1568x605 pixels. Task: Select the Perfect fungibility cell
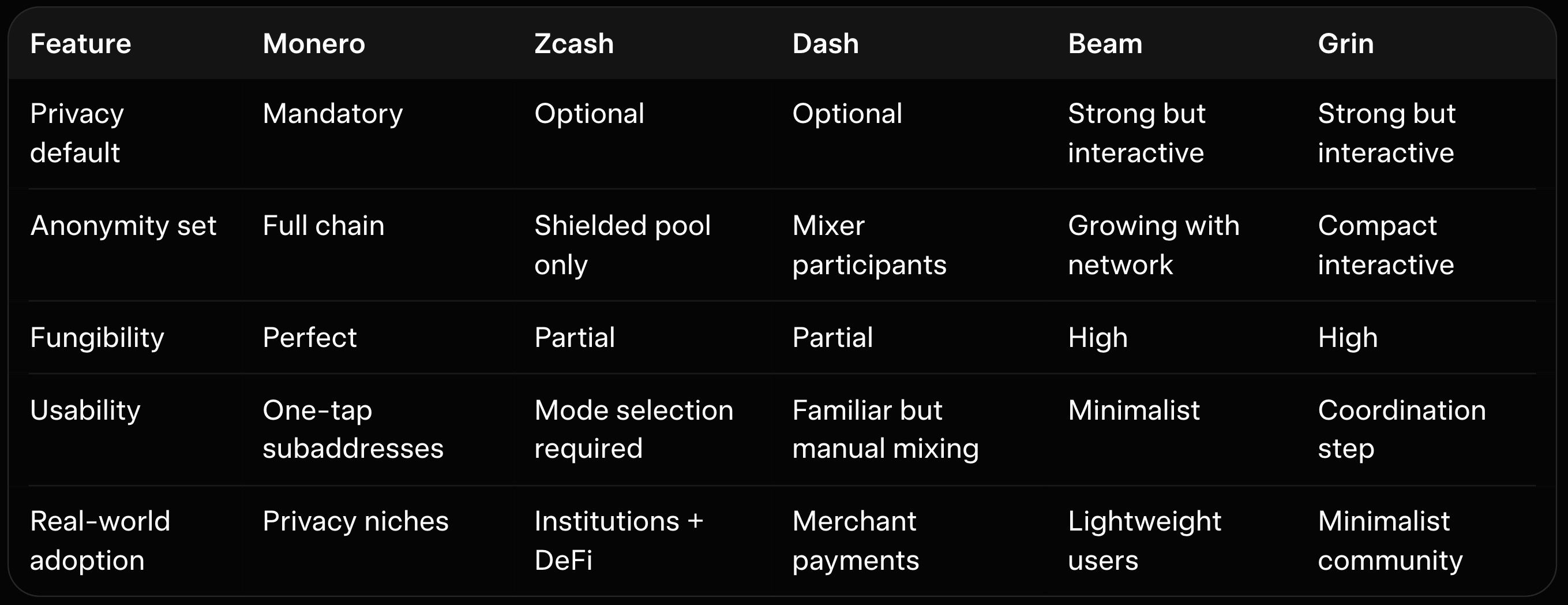click(309, 338)
